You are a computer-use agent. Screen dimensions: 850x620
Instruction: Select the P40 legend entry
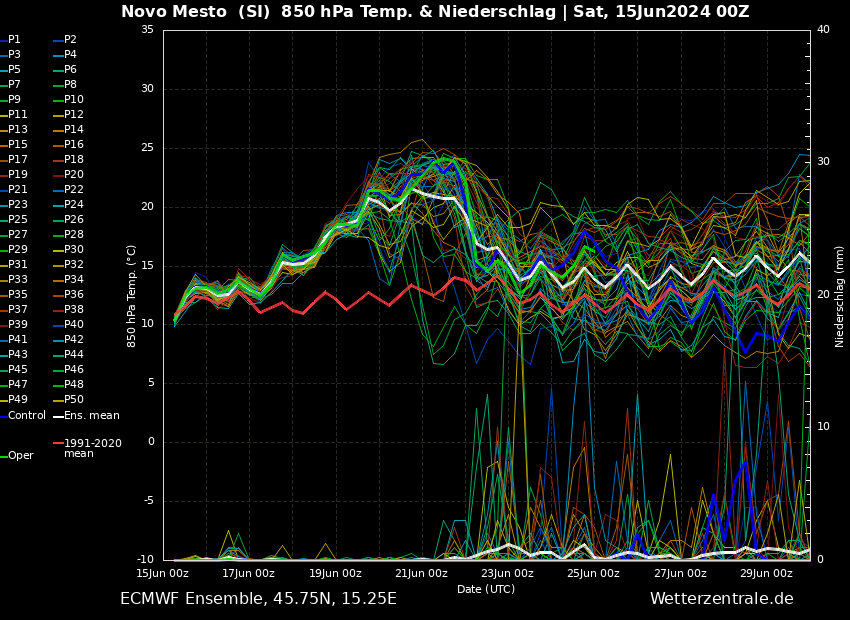73,325
